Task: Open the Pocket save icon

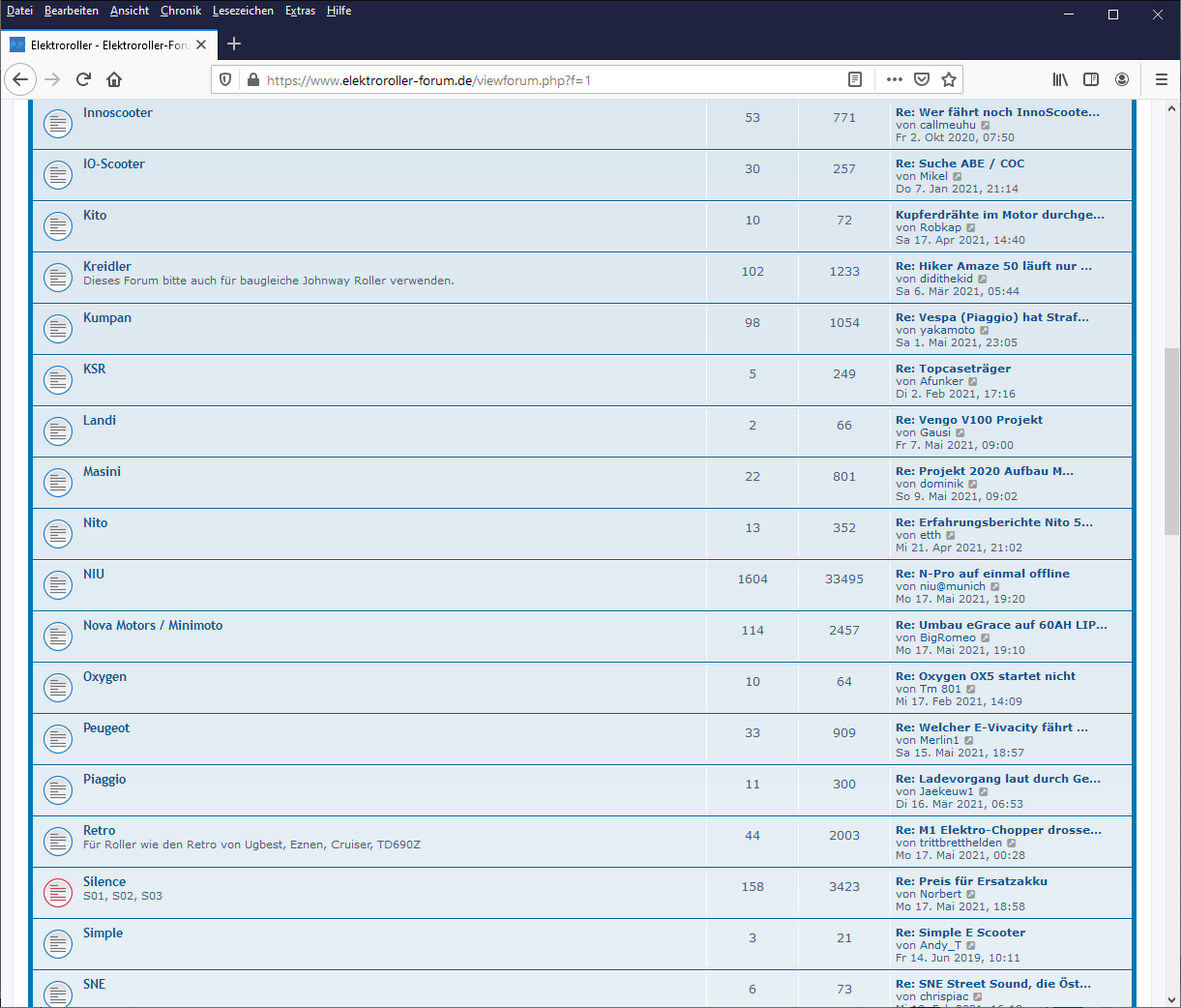Action: 922,79
